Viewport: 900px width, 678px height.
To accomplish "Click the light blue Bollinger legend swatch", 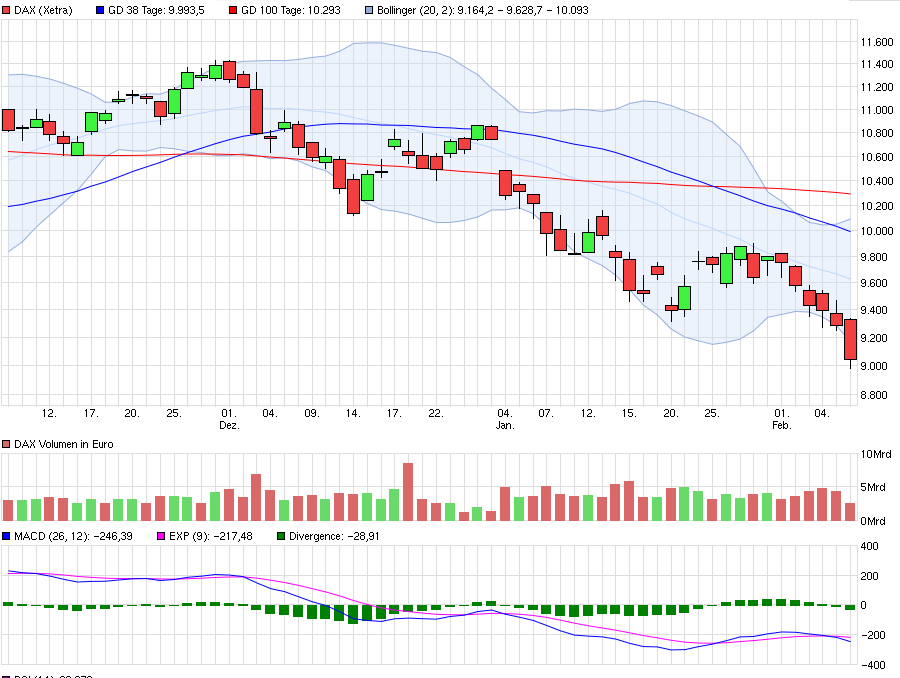I will (x=369, y=10).
